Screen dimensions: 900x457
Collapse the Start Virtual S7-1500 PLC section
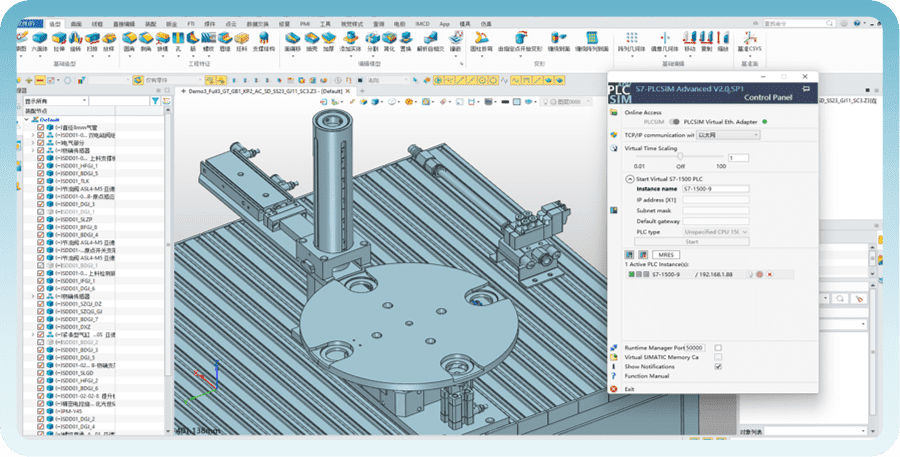point(630,179)
